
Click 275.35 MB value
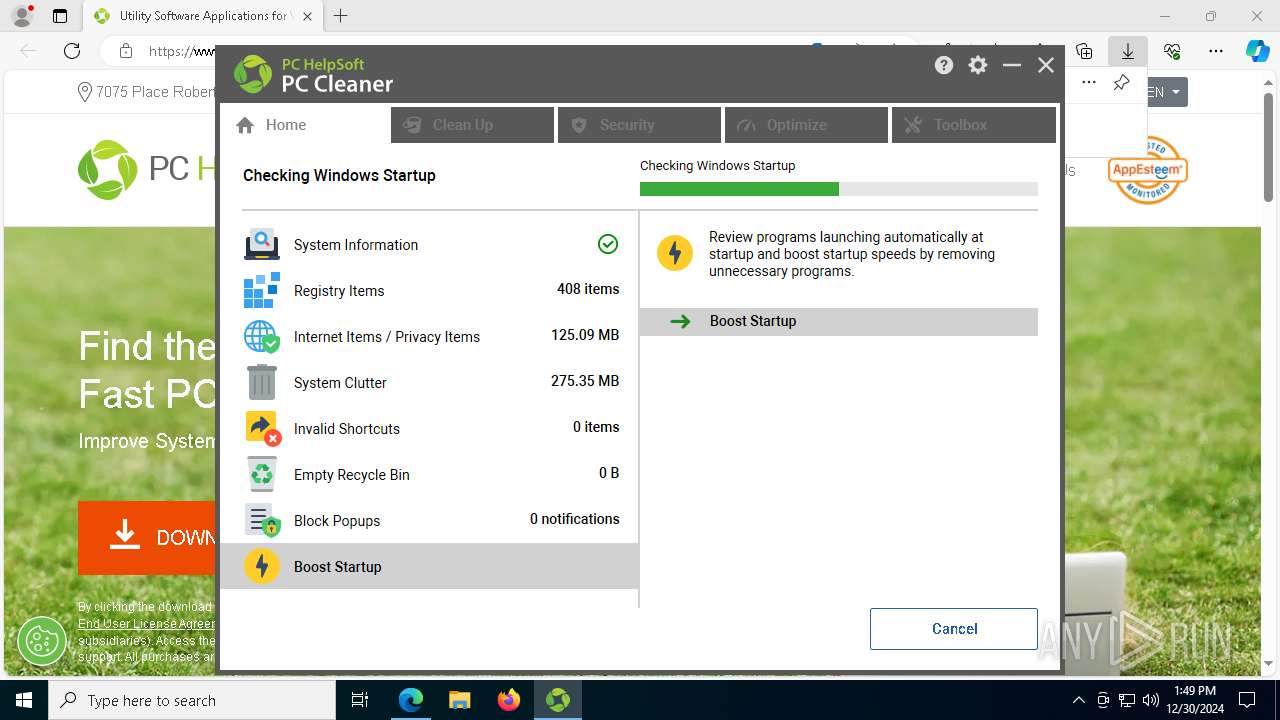coord(585,381)
